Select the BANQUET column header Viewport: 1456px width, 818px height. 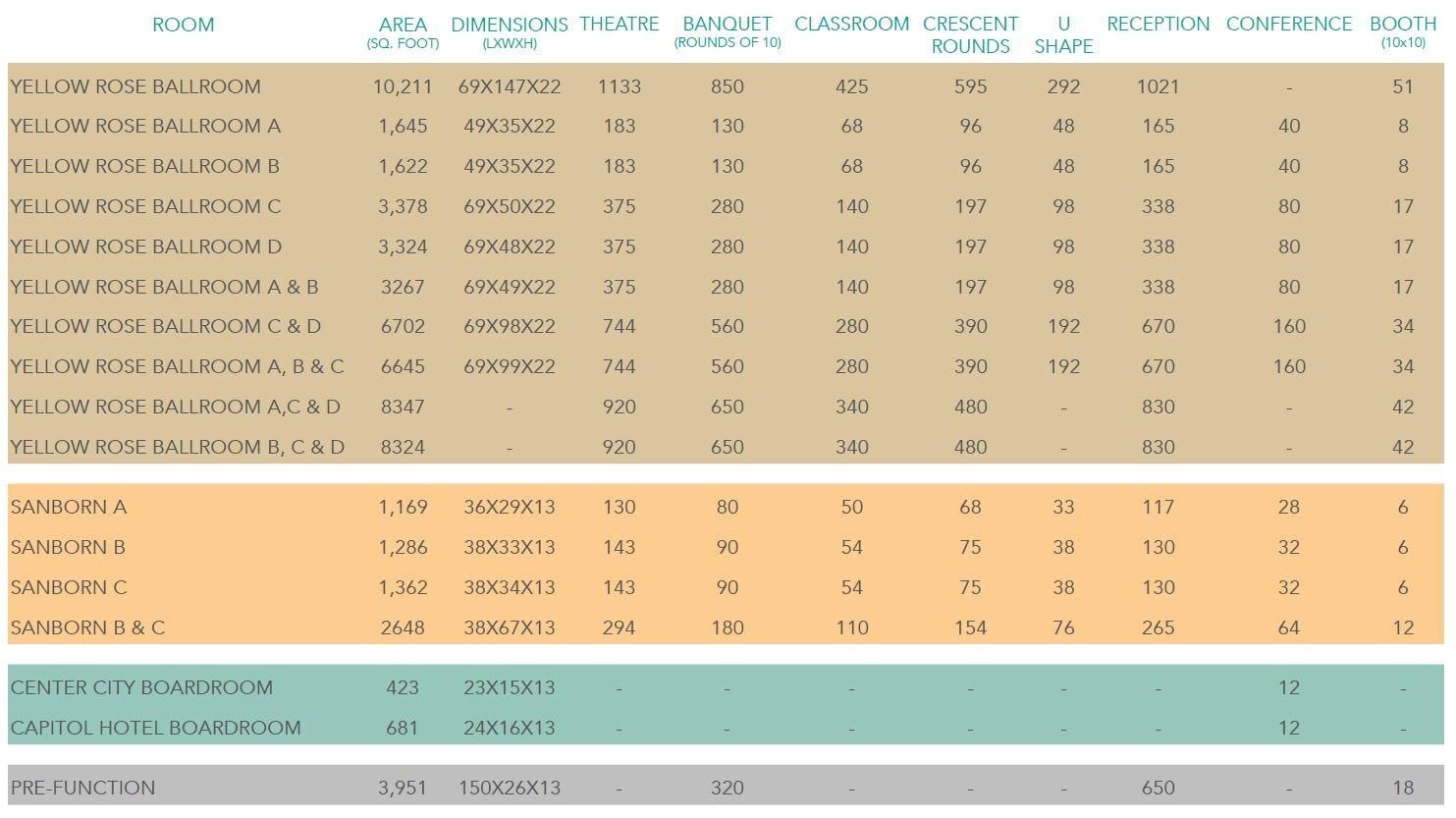(727, 25)
